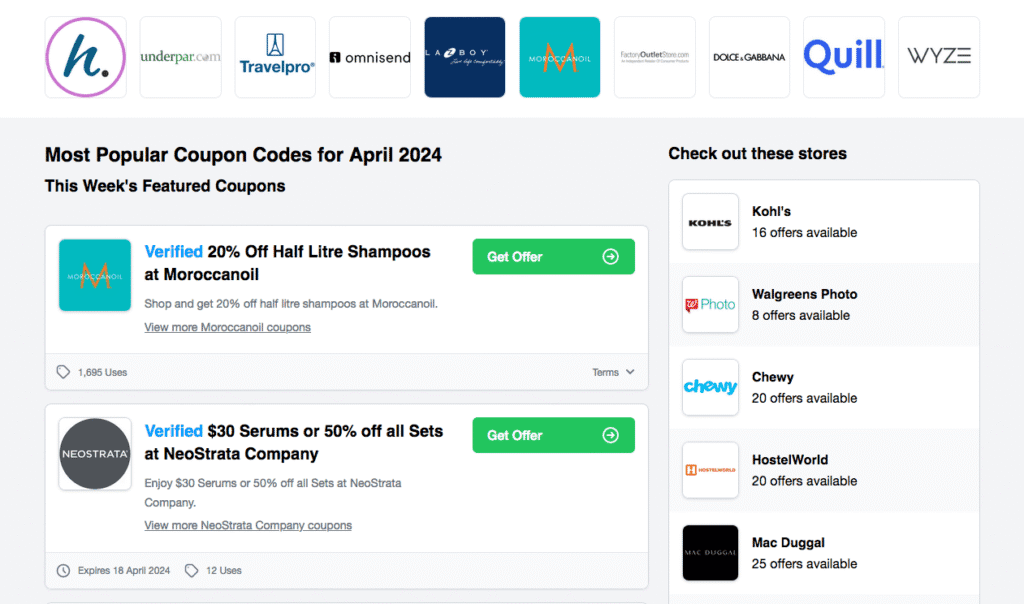Open the circled 'h.' store logo

pyautogui.click(x=85, y=57)
